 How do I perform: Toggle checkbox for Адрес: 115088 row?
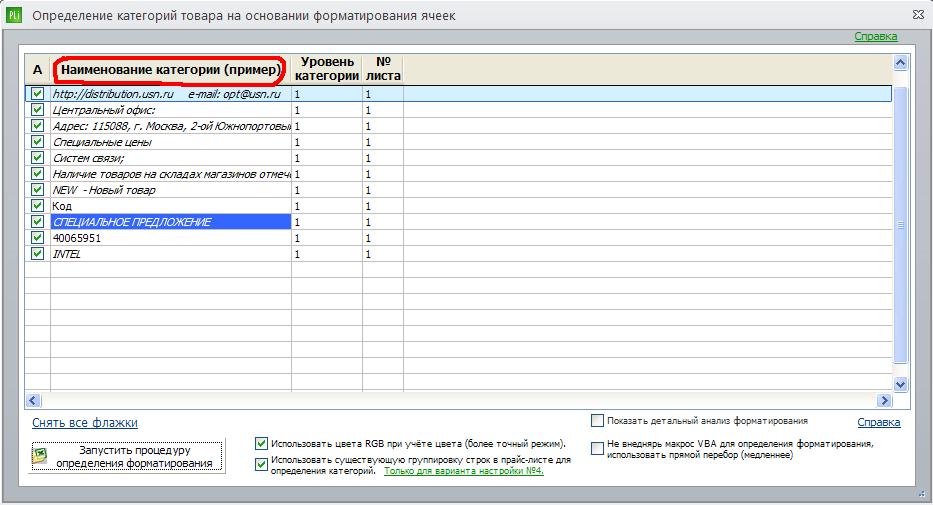[x=37, y=126]
